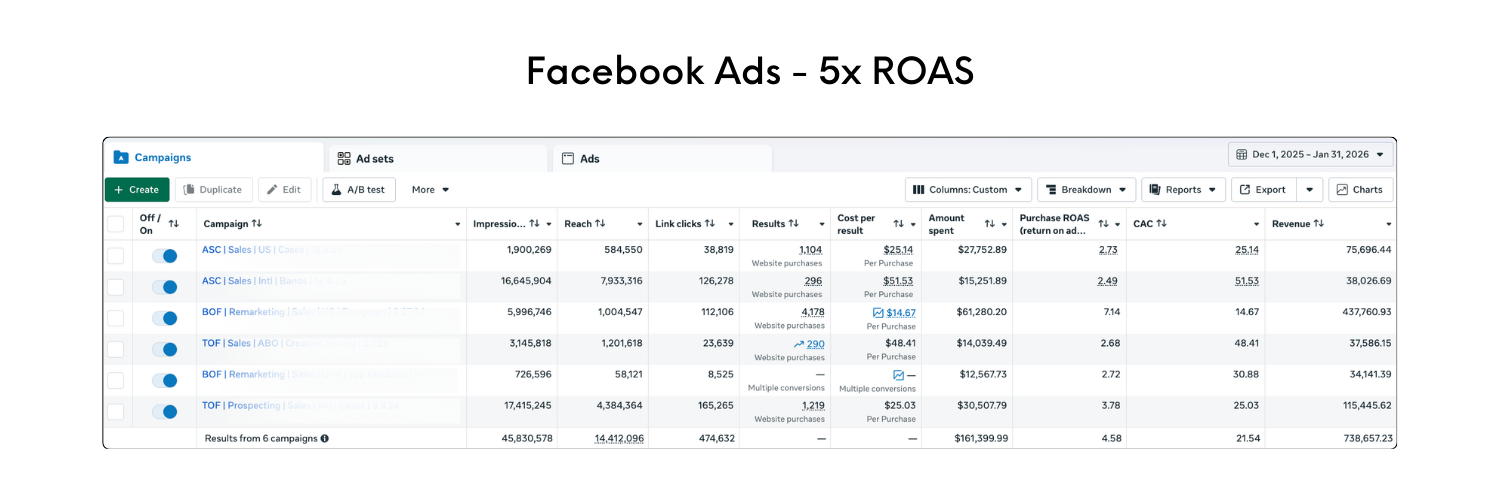Click the total reach value 14,412,096
Image resolution: width=1500 pixels, height=500 pixels.
coord(619,438)
